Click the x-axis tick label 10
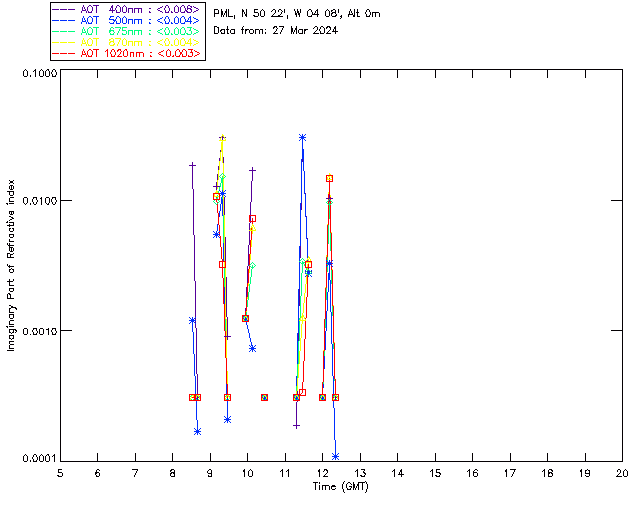The height and width of the screenshot is (512, 640). 247,473
